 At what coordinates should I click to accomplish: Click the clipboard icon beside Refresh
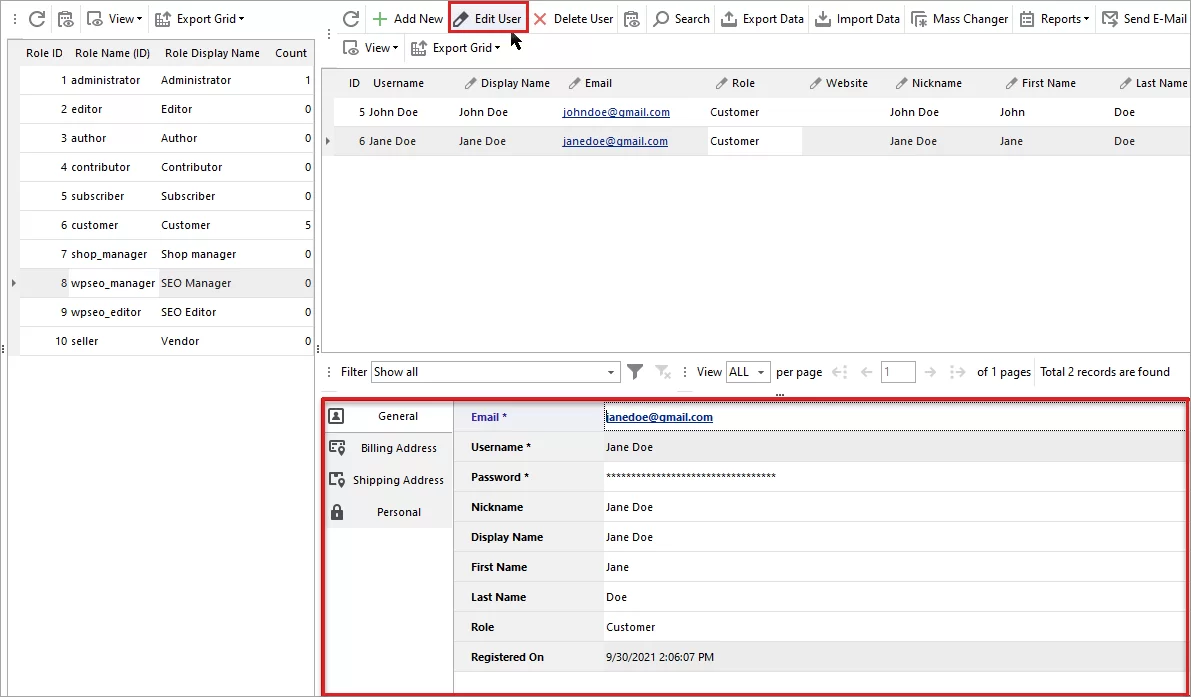(x=66, y=18)
